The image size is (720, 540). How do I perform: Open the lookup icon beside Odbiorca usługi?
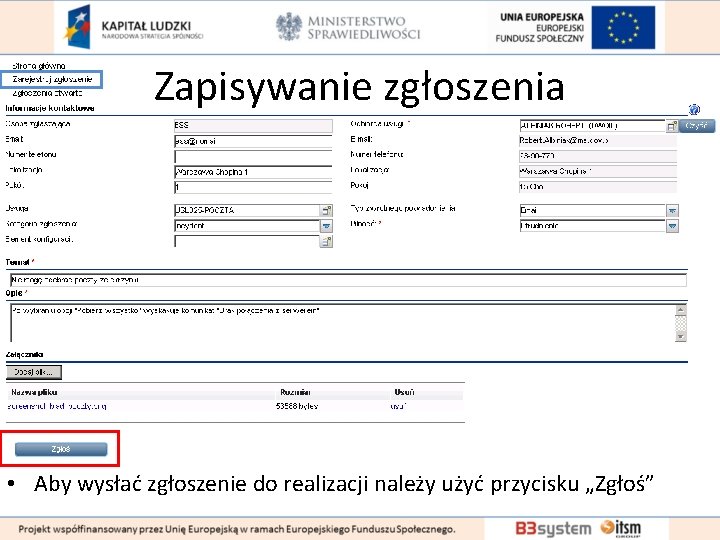(x=672, y=126)
